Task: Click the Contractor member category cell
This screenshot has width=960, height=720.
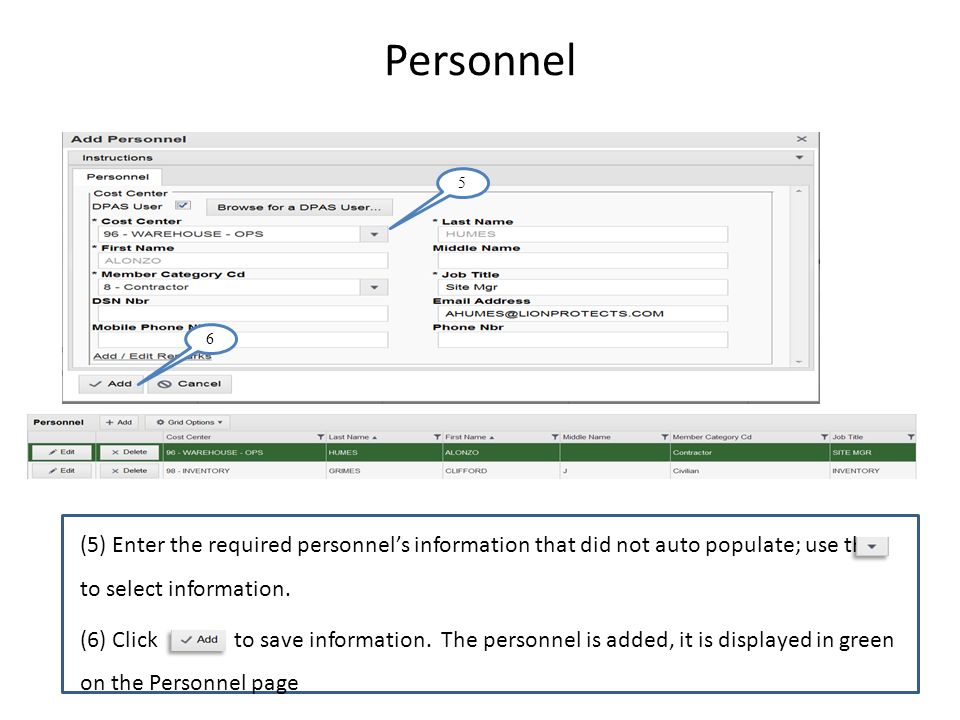Action: click(750, 452)
